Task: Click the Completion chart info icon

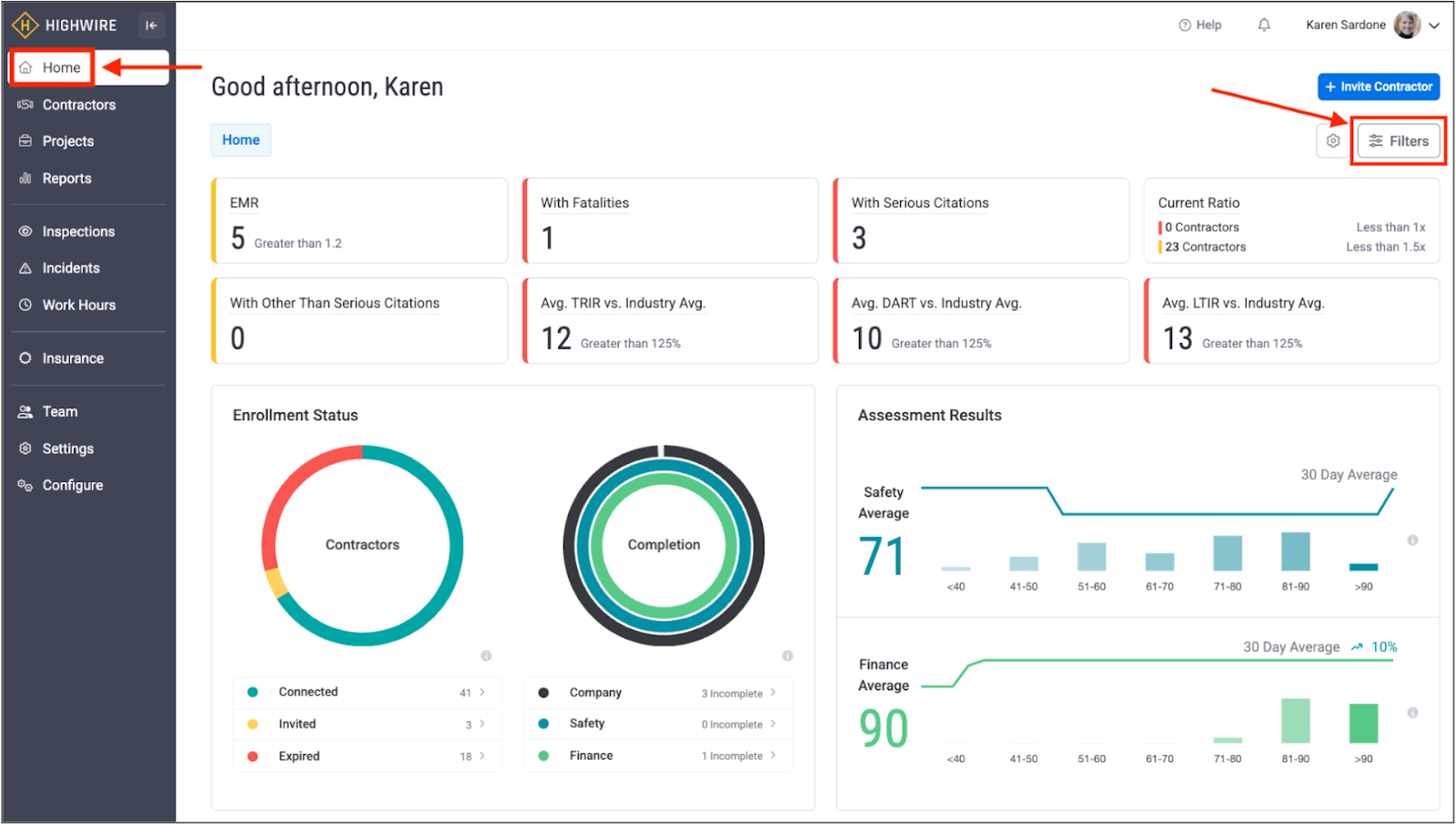Action: tap(787, 656)
